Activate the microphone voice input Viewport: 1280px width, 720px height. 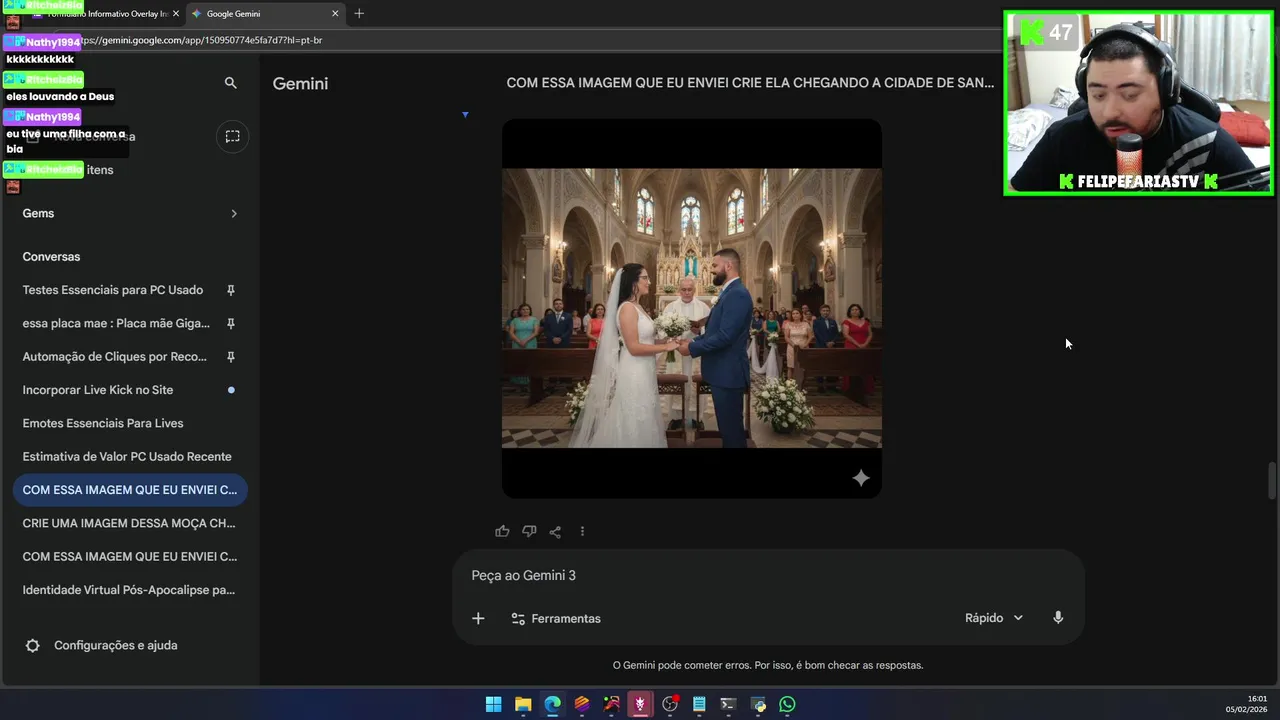click(x=1058, y=618)
